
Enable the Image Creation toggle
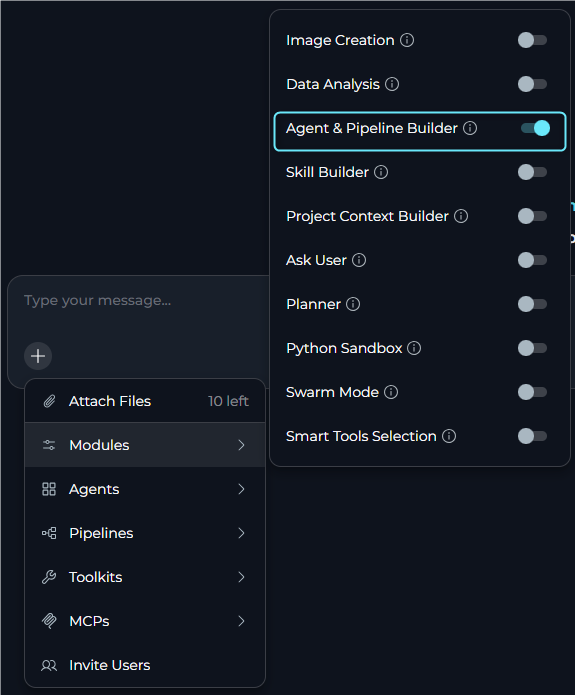click(532, 40)
